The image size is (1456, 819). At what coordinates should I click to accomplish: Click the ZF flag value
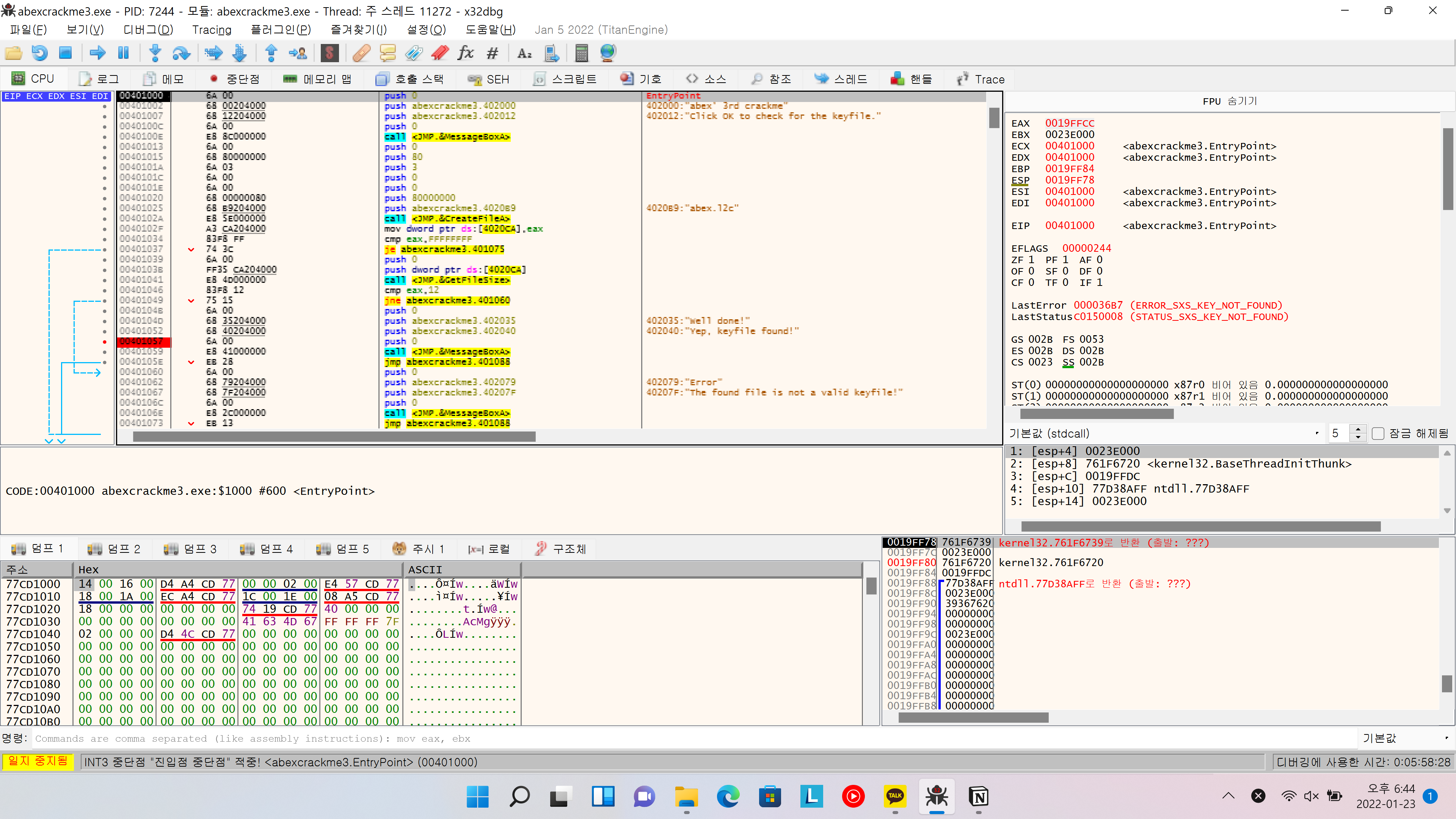click(1031, 259)
